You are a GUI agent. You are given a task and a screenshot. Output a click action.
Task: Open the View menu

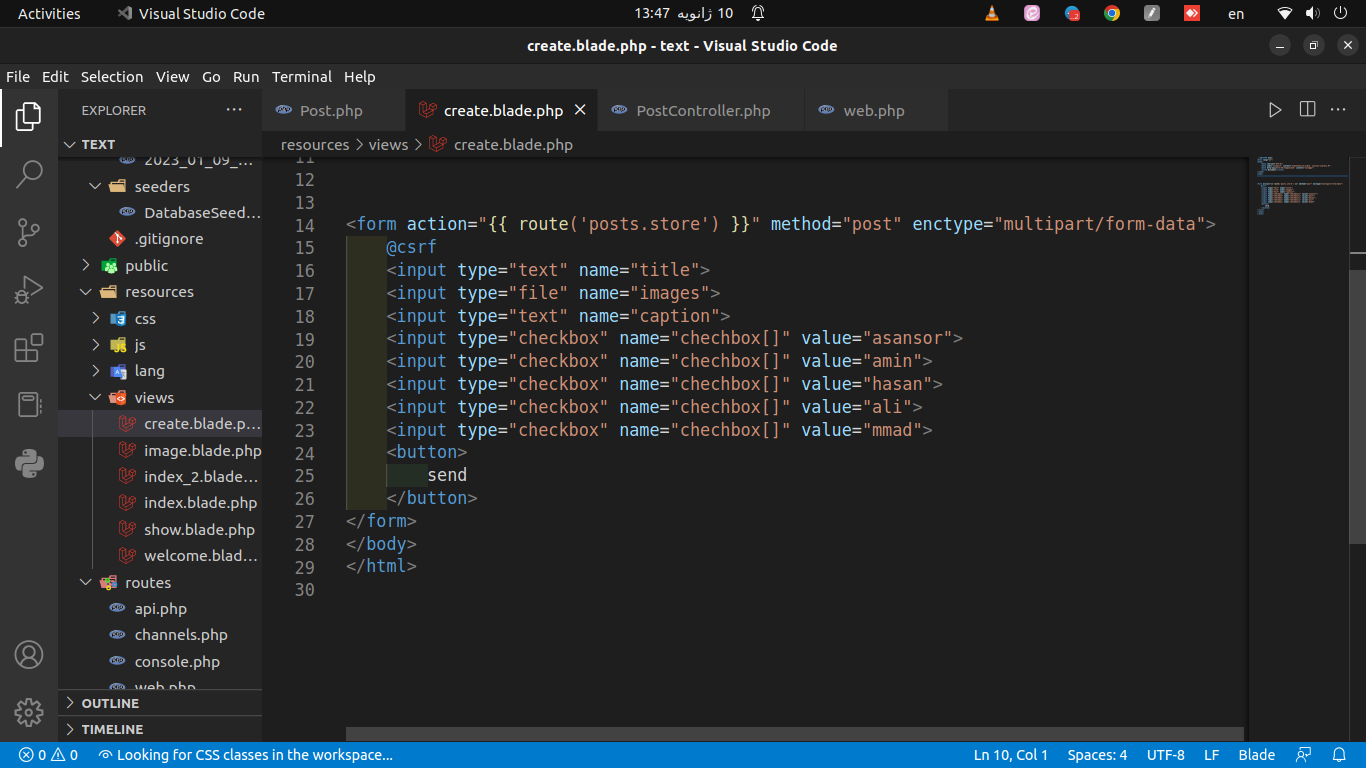point(172,77)
